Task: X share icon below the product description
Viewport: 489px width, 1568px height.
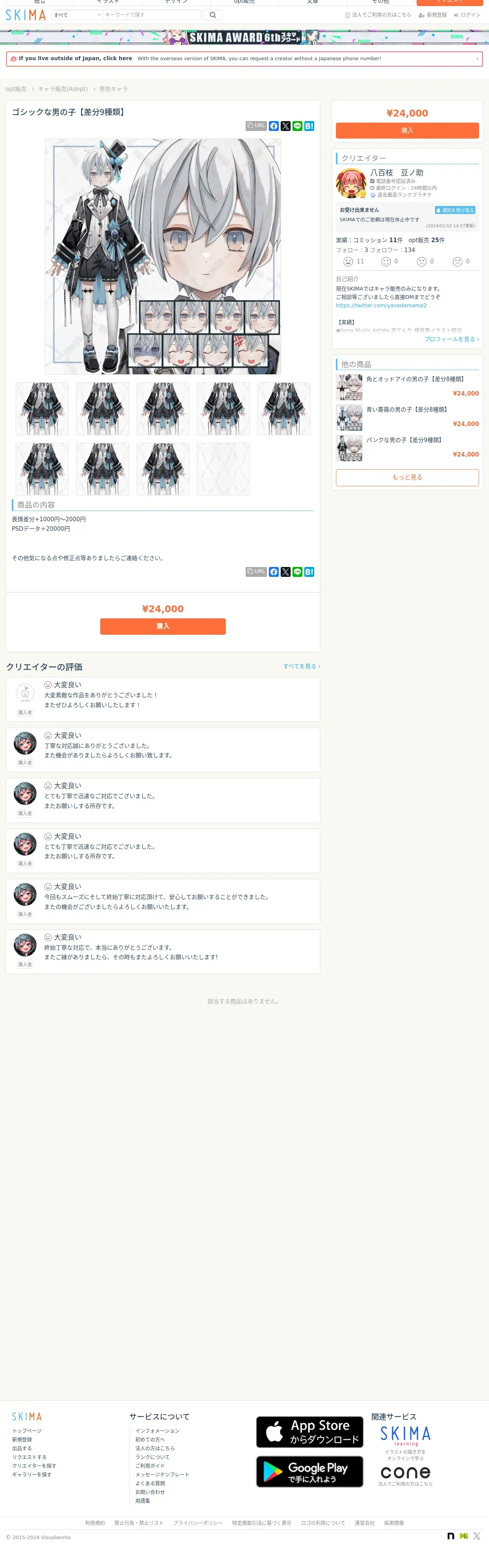Action: [x=286, y=572]
